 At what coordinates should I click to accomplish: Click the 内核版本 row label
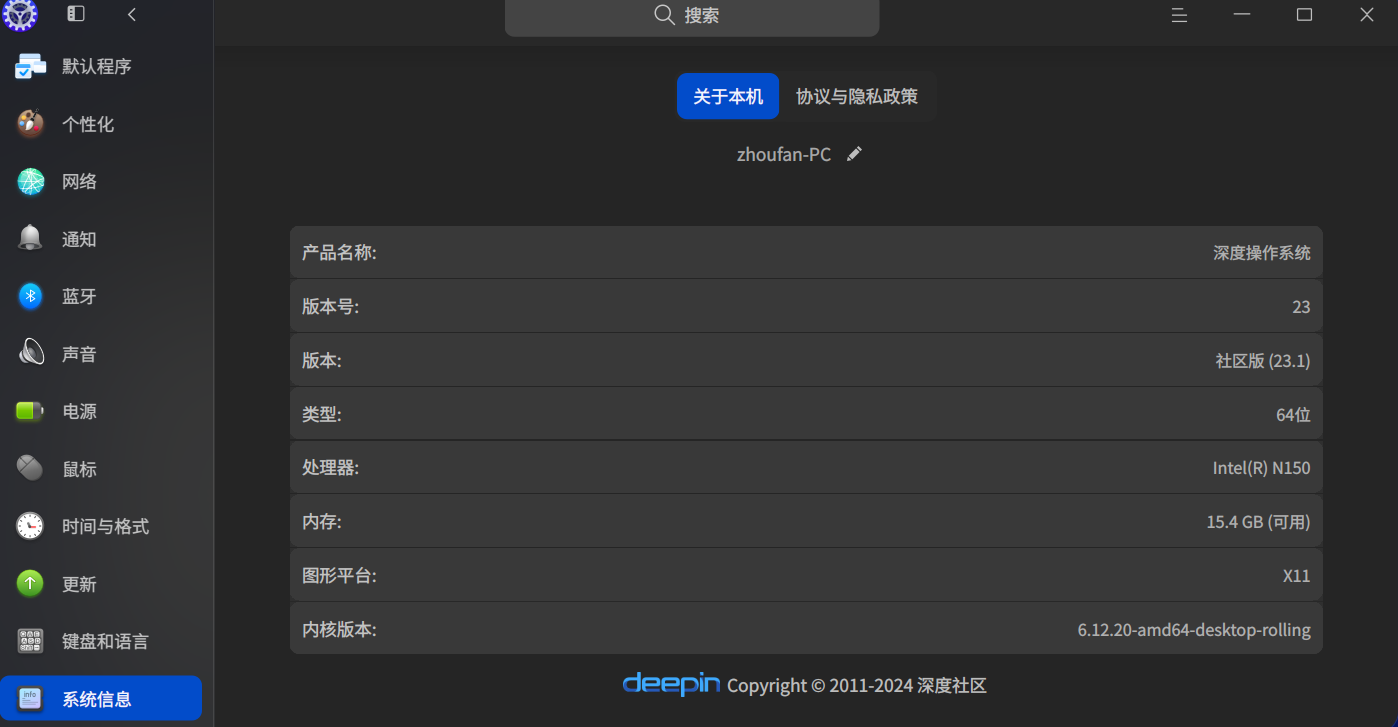coord(339,630)
